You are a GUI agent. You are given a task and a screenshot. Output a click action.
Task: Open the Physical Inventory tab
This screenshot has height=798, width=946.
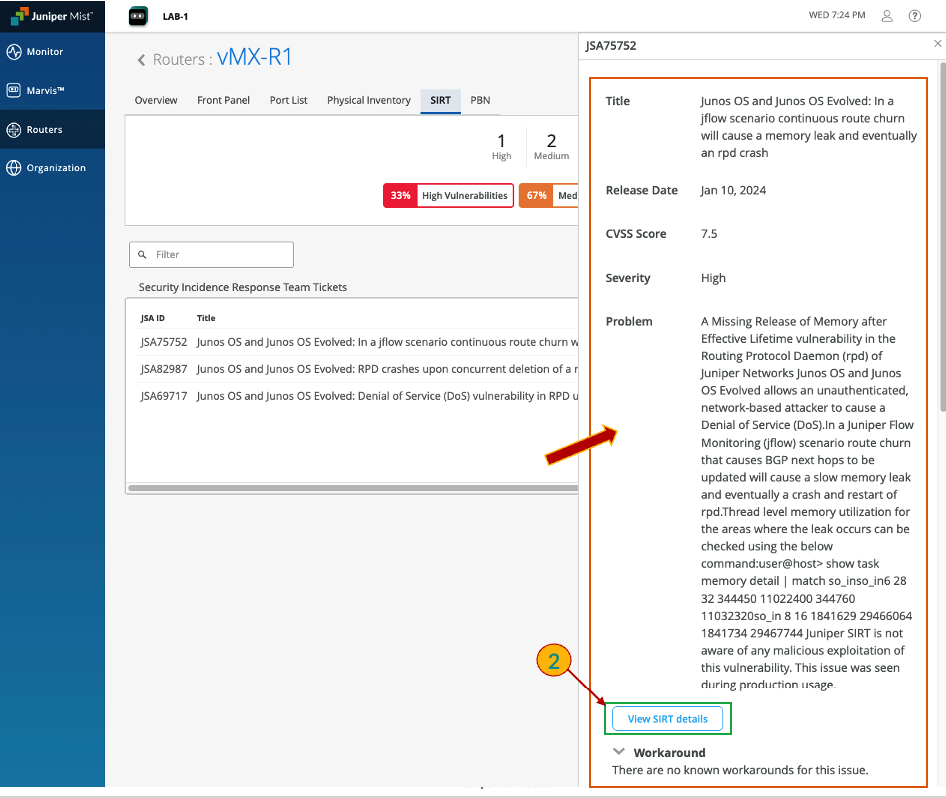368,100
